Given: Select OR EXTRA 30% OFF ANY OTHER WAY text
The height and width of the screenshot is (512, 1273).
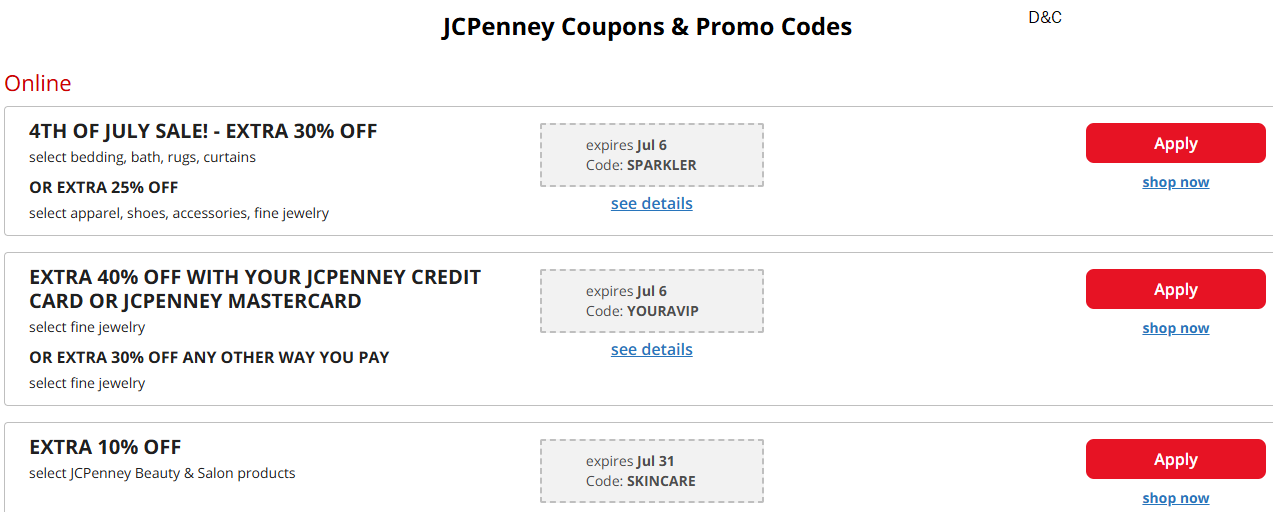Looking at the screenshot, I should [x=209, y=357].
